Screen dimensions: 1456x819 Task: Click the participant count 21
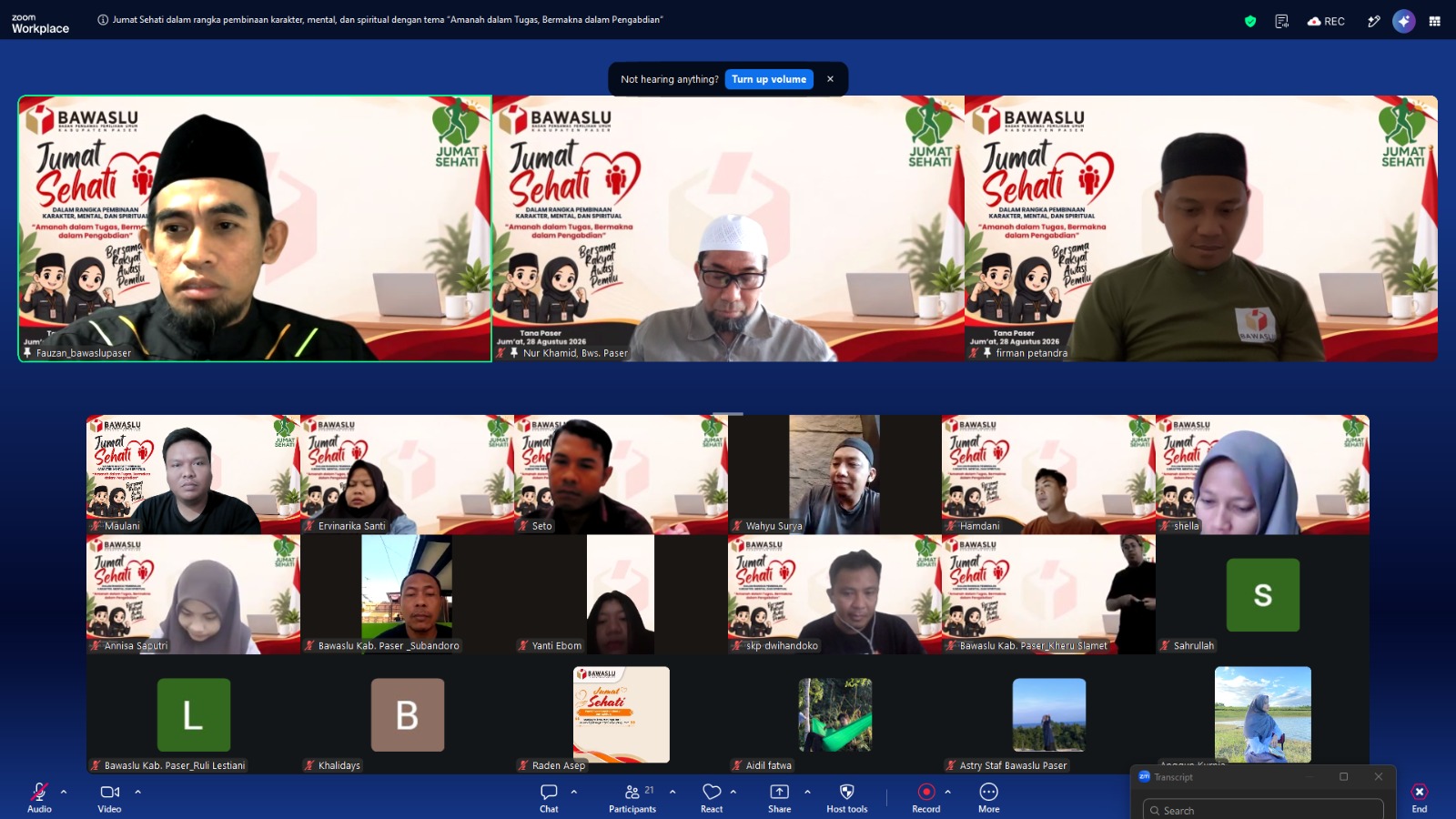pos(649,790)
